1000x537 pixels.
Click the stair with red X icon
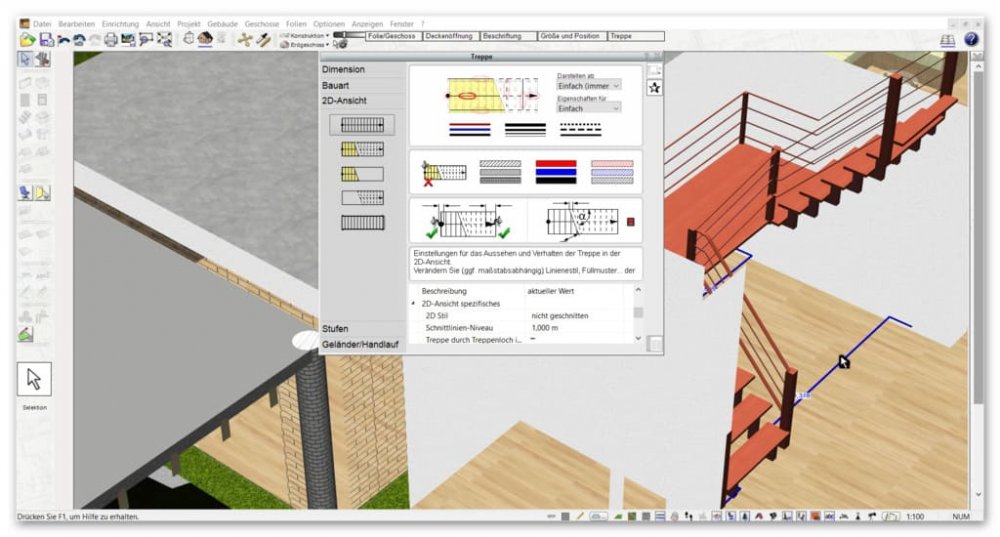(444, 173)
